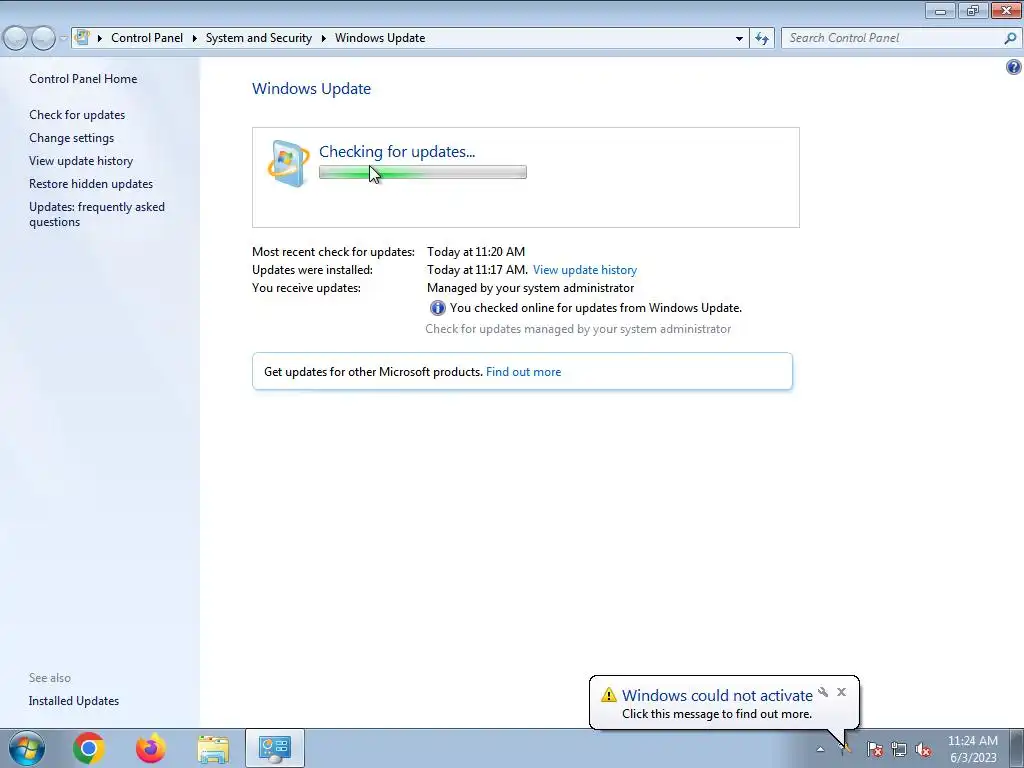1024x768 pixels.
Task: Show hidden tray icons arrow
Action: click(x=820, y=749)
